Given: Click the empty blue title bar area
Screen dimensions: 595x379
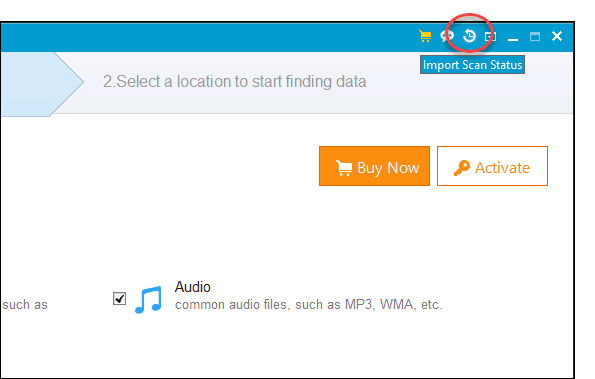Looking at the screenshot, I should point(209,37).
